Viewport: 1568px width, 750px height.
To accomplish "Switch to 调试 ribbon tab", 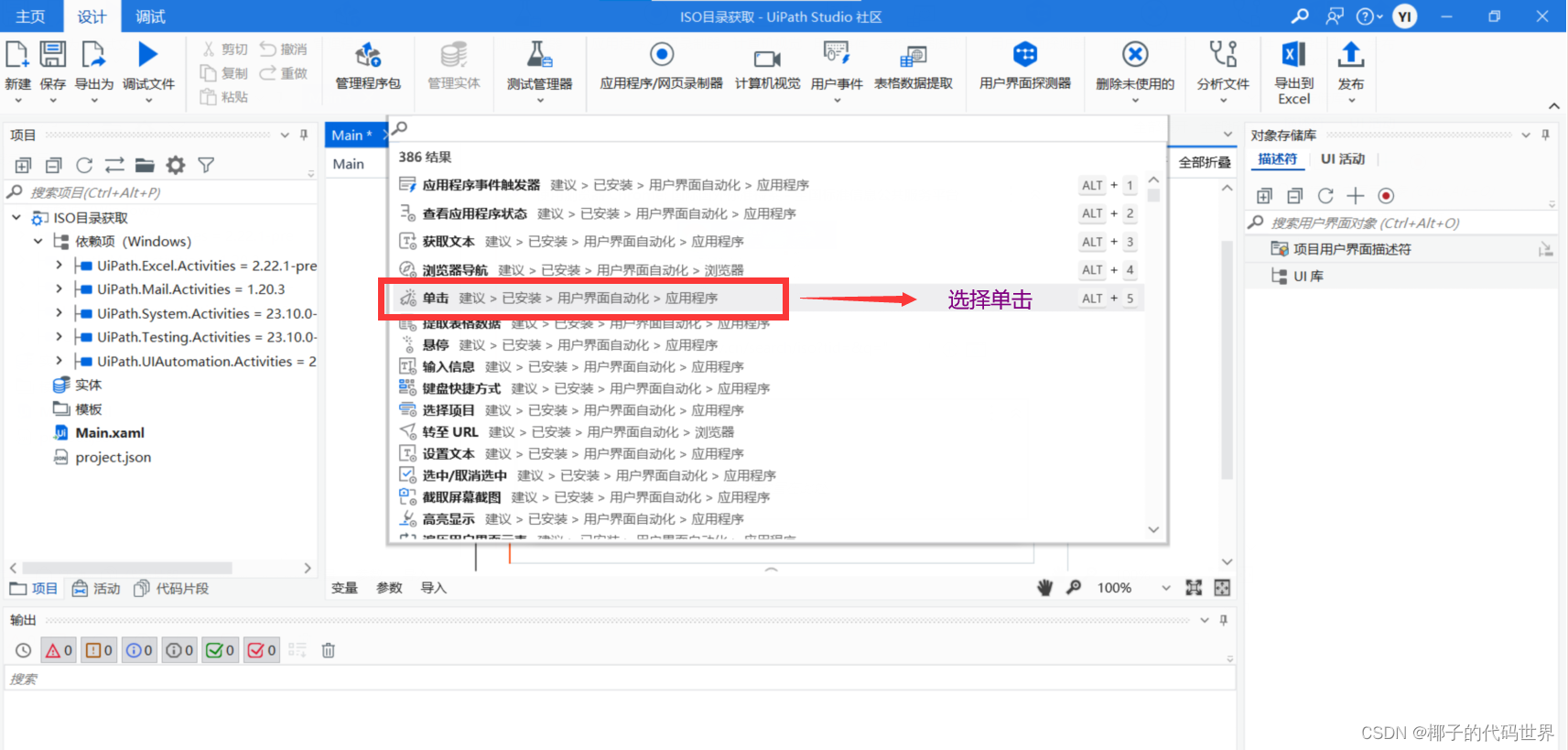I will click(150, 16).
